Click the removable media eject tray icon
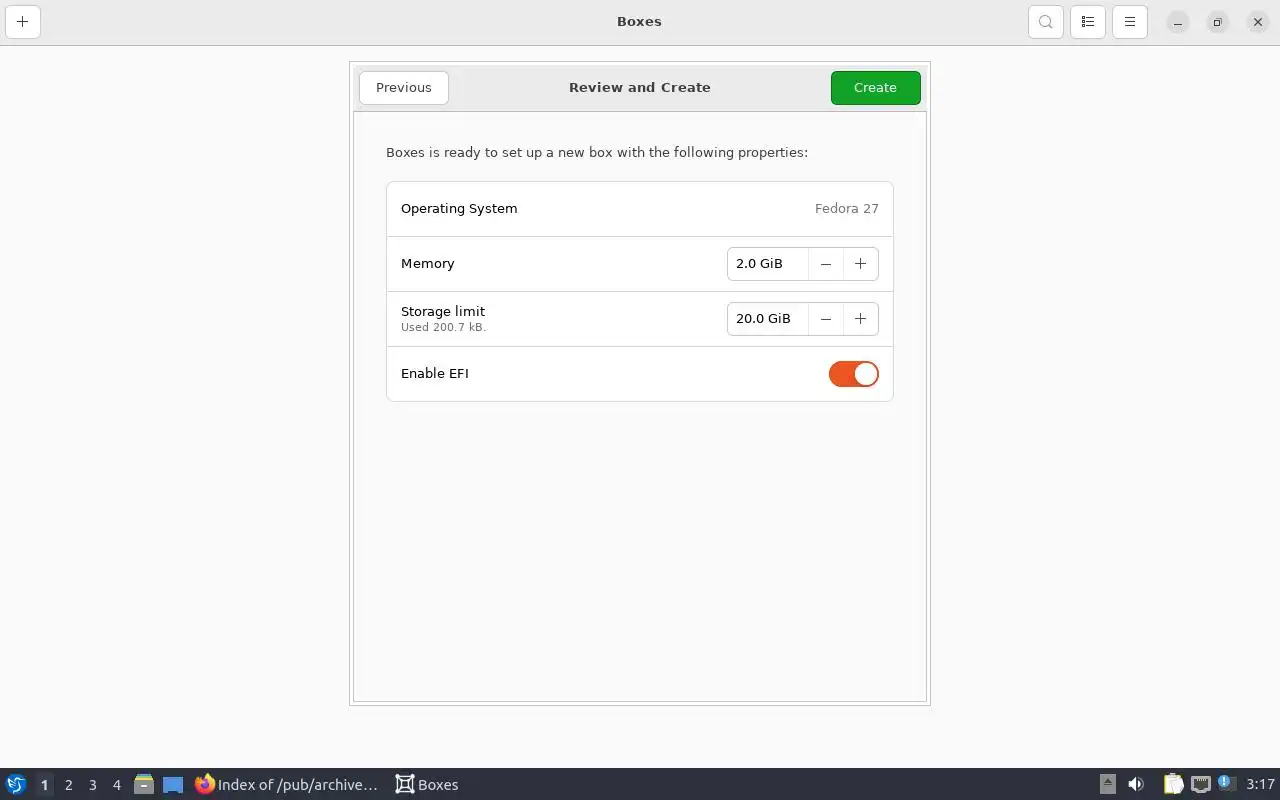The image size is (1280, 800). [x=1107, y=785]
